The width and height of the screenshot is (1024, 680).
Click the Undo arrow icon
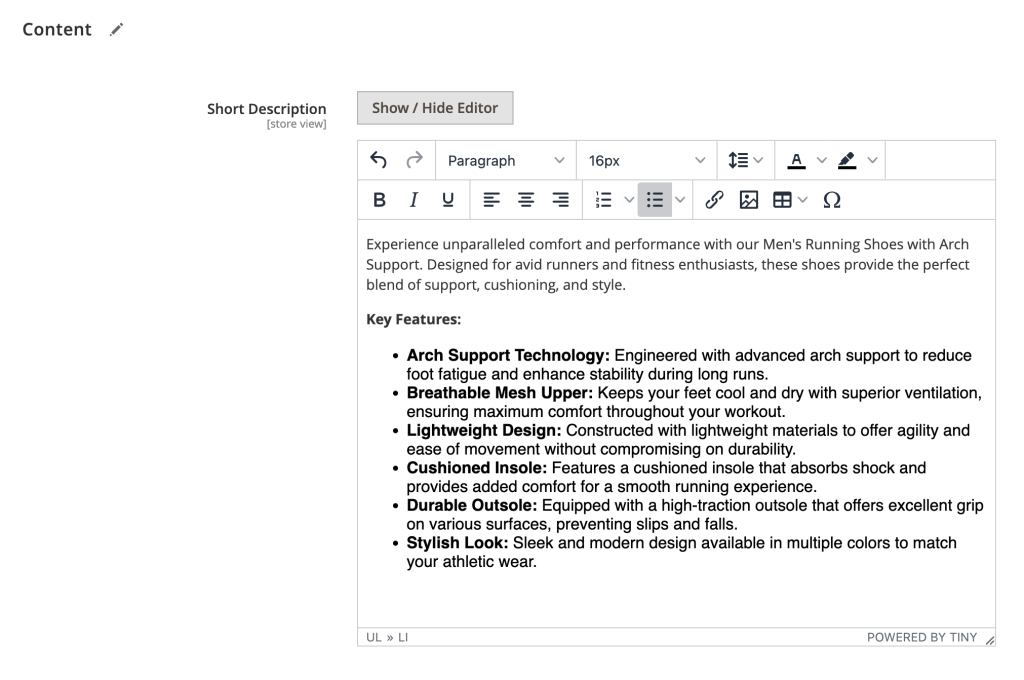(x=379, y=160)
